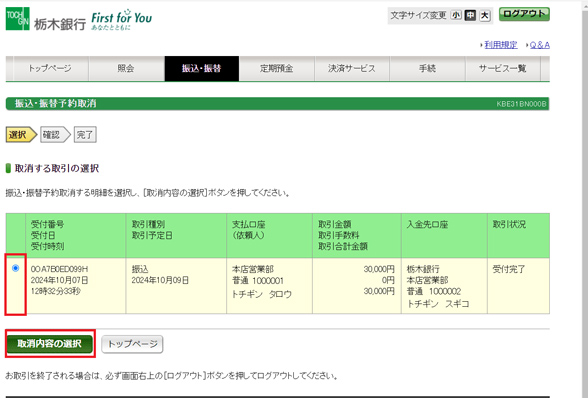Screen dimensions: 588x398
Task: Click the 0円 fee amount
Action: click(x=388, y=280)
